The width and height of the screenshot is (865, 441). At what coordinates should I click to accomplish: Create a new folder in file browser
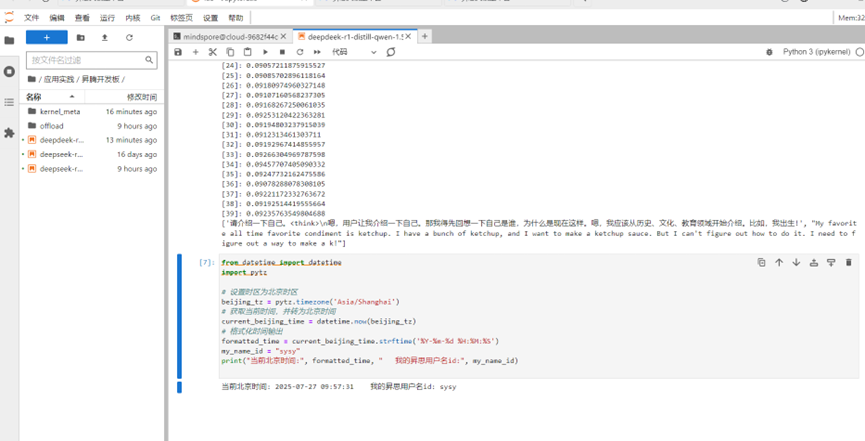coord(81,38)
